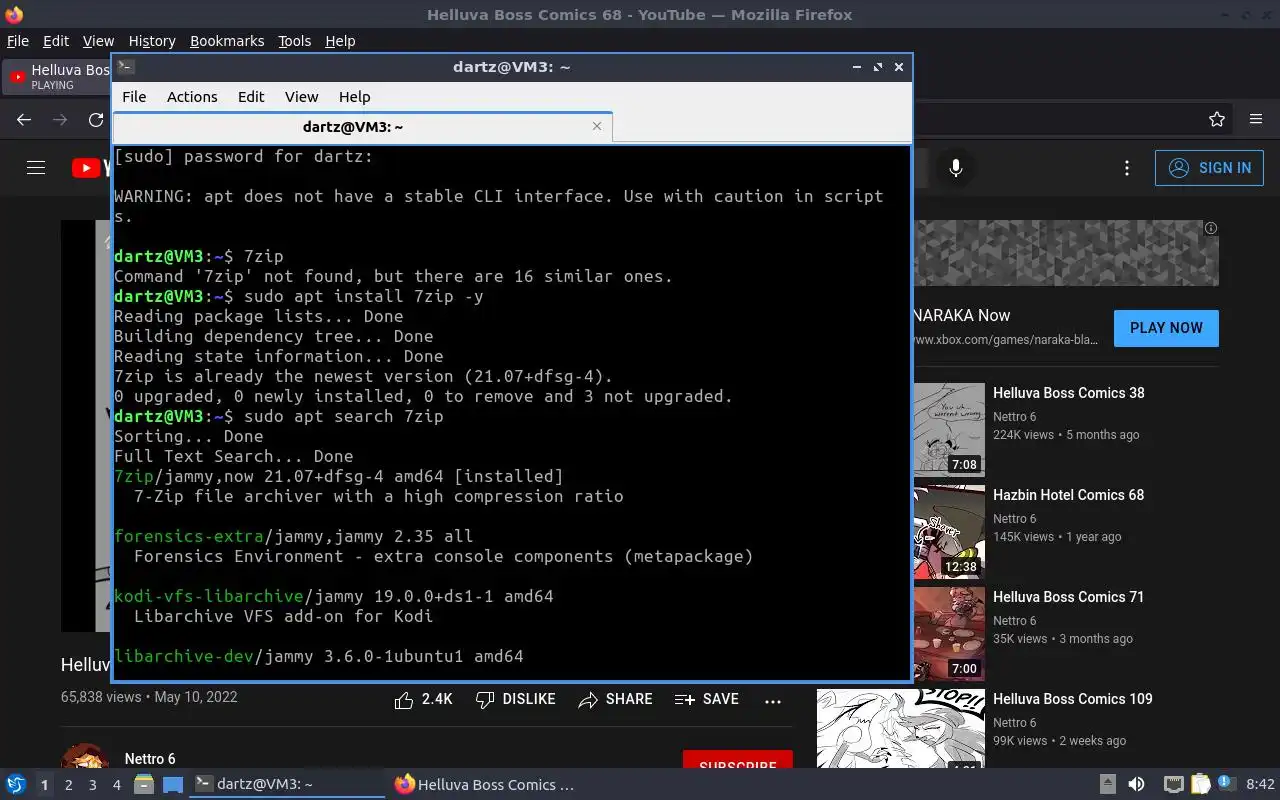Screen dimensions: 1280x800
Task: Switch to workspace 3
Action: click(x=93, y=785)
